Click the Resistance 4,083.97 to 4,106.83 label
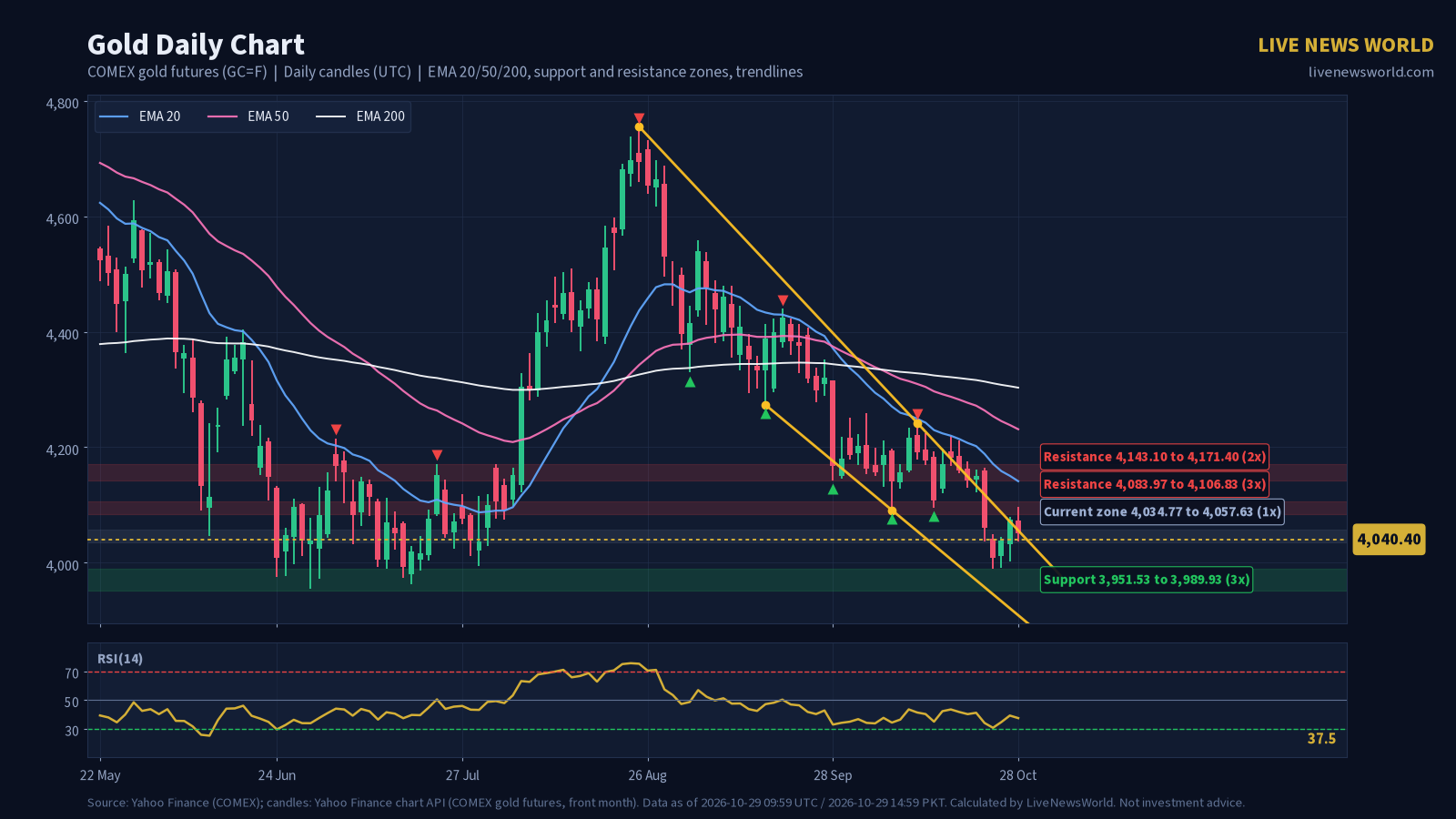1456x819 pixels. click(x=1154, y=484)
